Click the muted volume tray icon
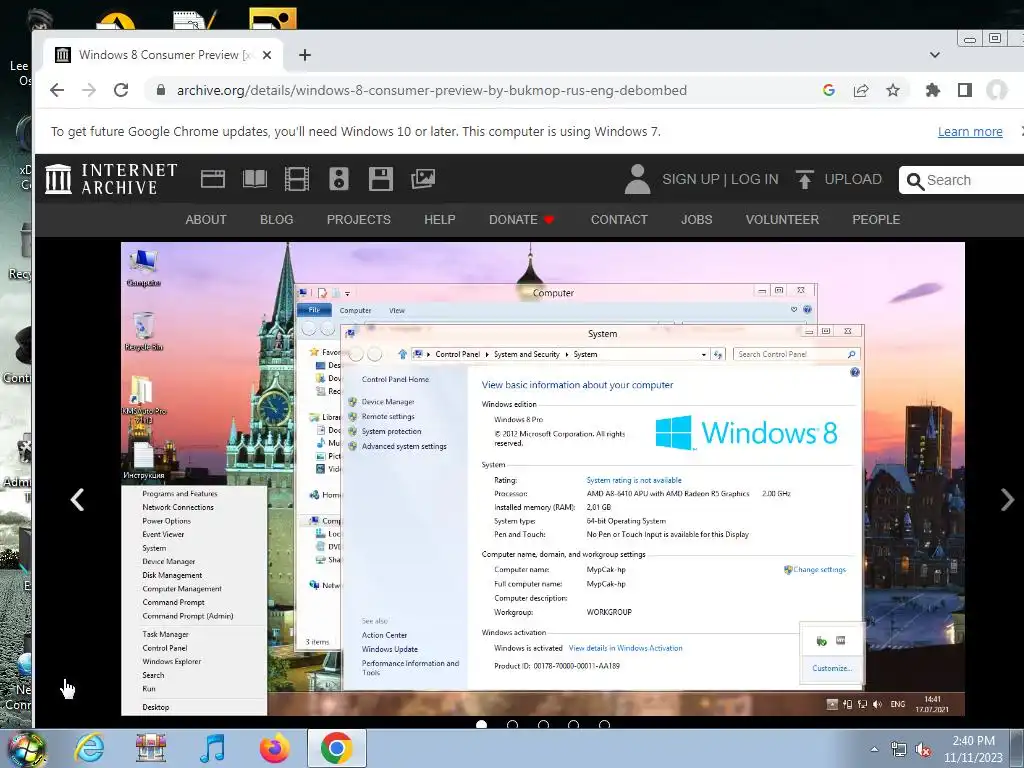This screenshot has width=1024, height=768. point(923,750)
